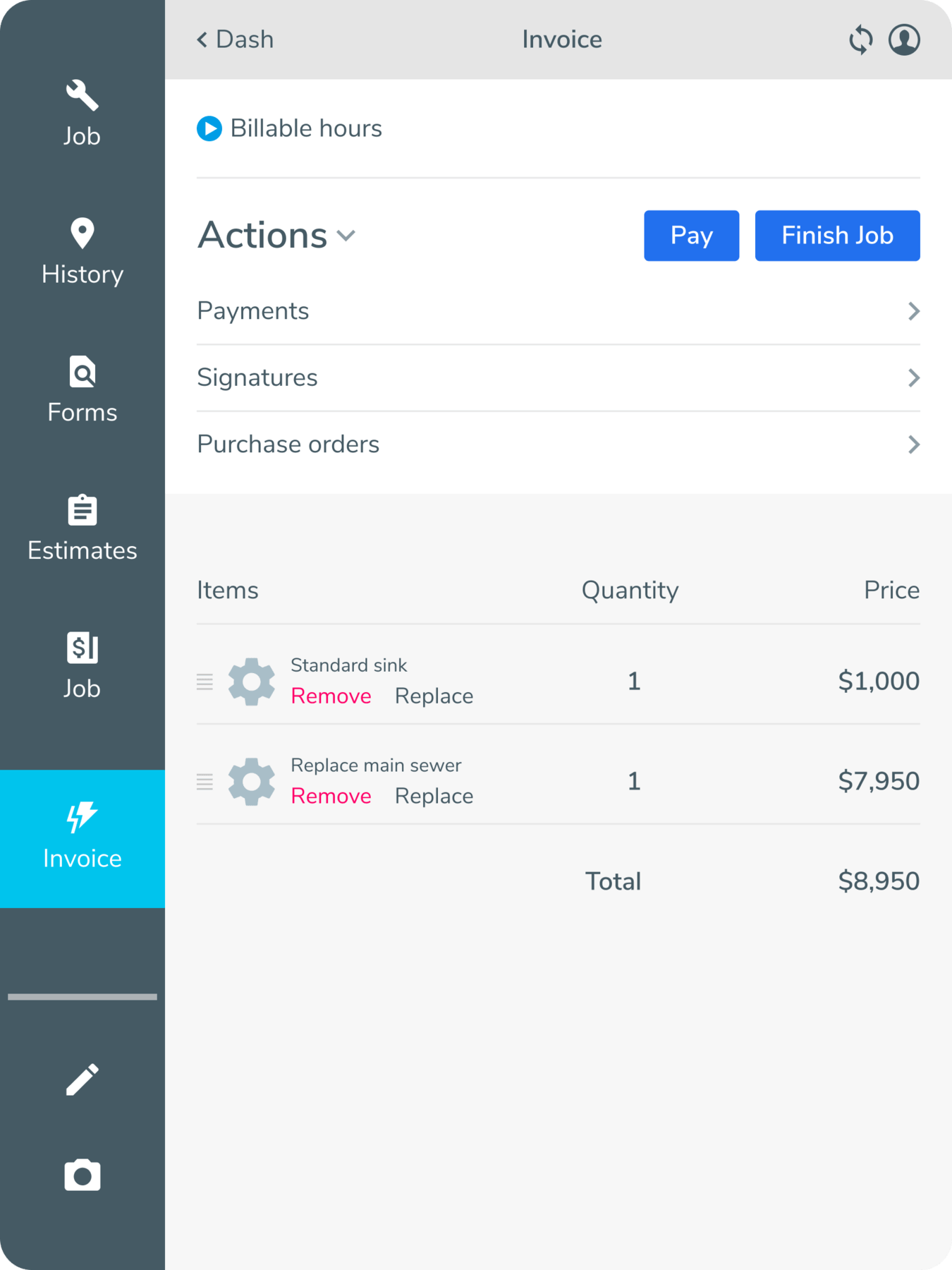Click Standard sink quantity value 1
The height and width of the screenshot is (1270, 952).
pos(634,682)
